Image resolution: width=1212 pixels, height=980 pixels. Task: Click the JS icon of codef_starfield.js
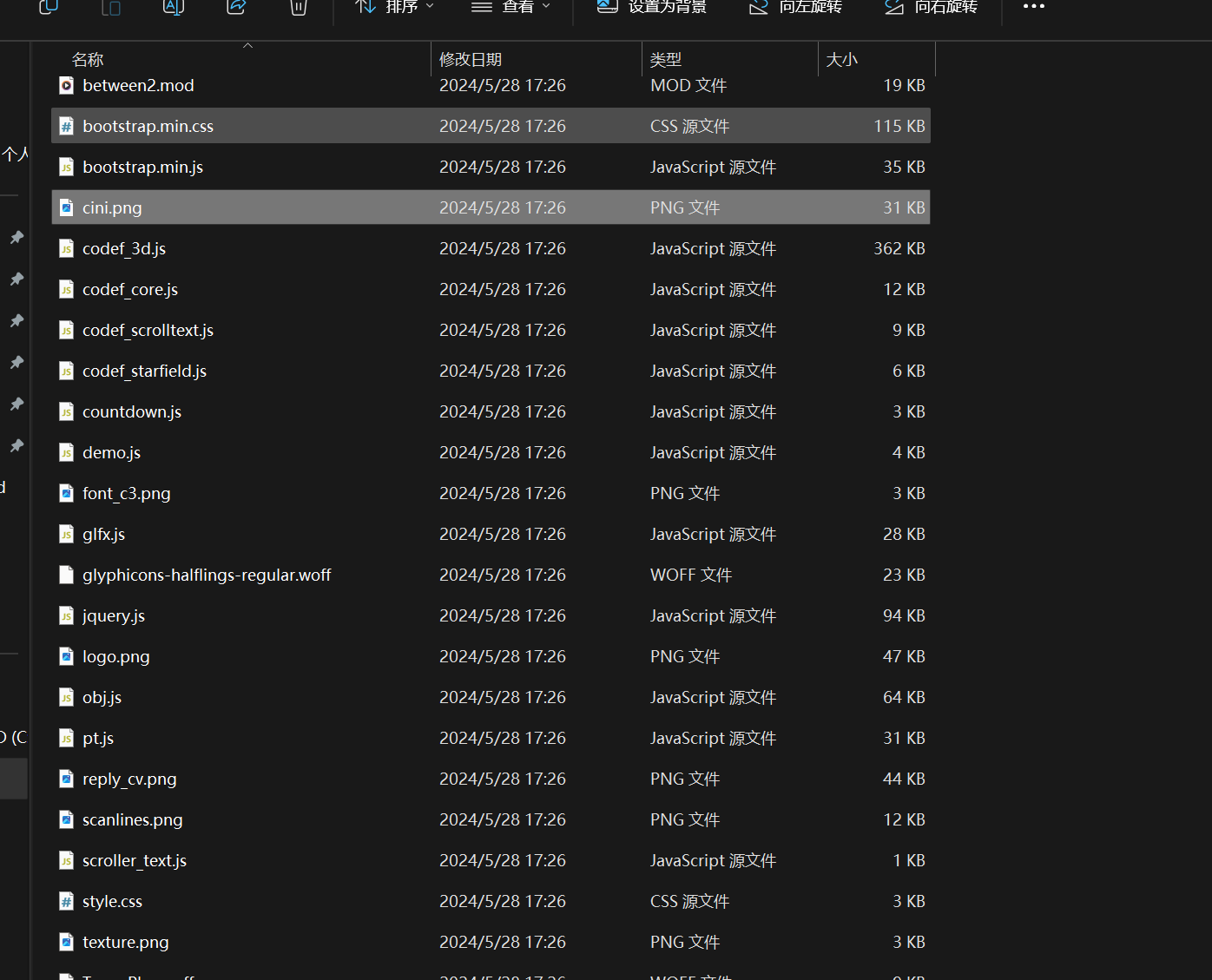66,371
